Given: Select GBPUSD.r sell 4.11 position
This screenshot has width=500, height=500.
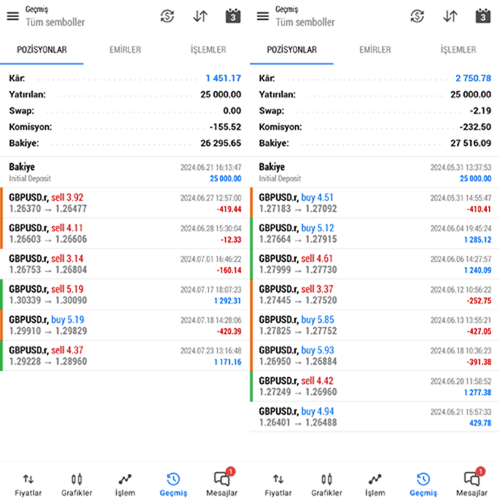Looking at the screenshot, I should pyautogui.click(x=125, y=234).
